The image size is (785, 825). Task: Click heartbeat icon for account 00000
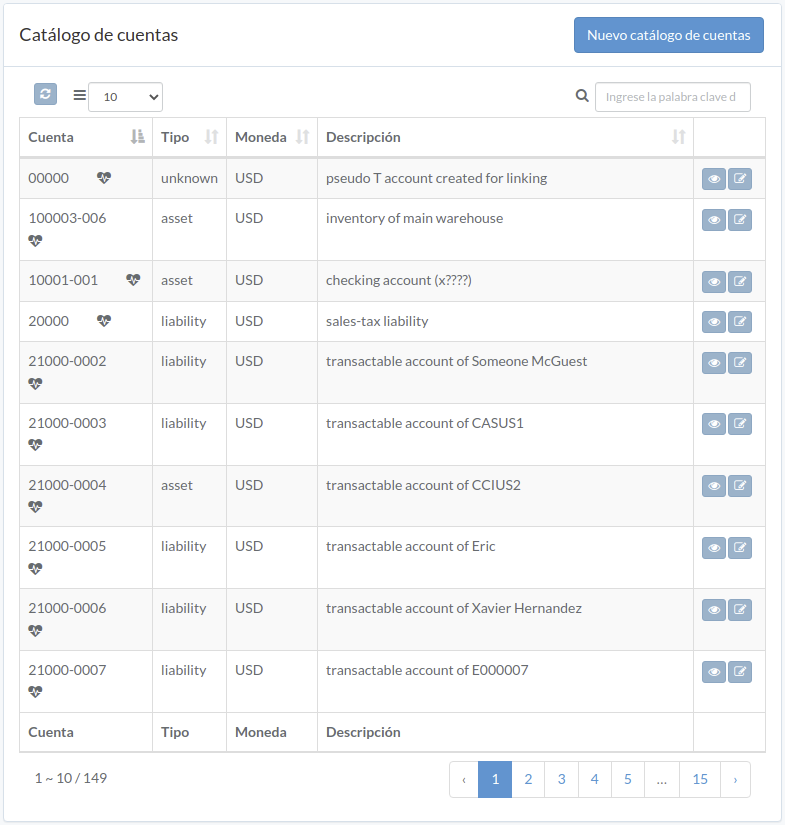pos(104,178)
